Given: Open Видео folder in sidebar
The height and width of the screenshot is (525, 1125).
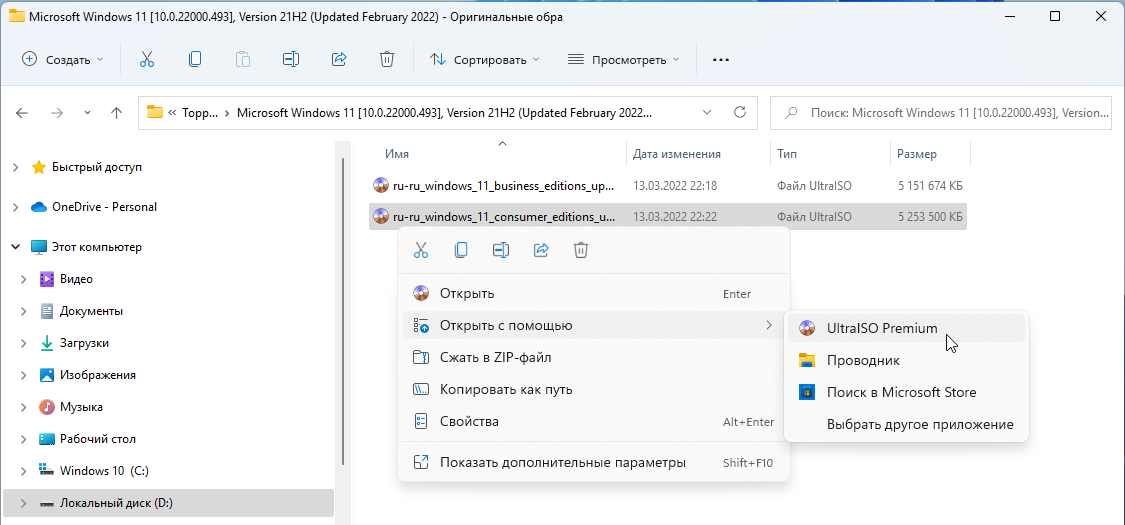Looking at the screenshot, I should pos(76,279).
